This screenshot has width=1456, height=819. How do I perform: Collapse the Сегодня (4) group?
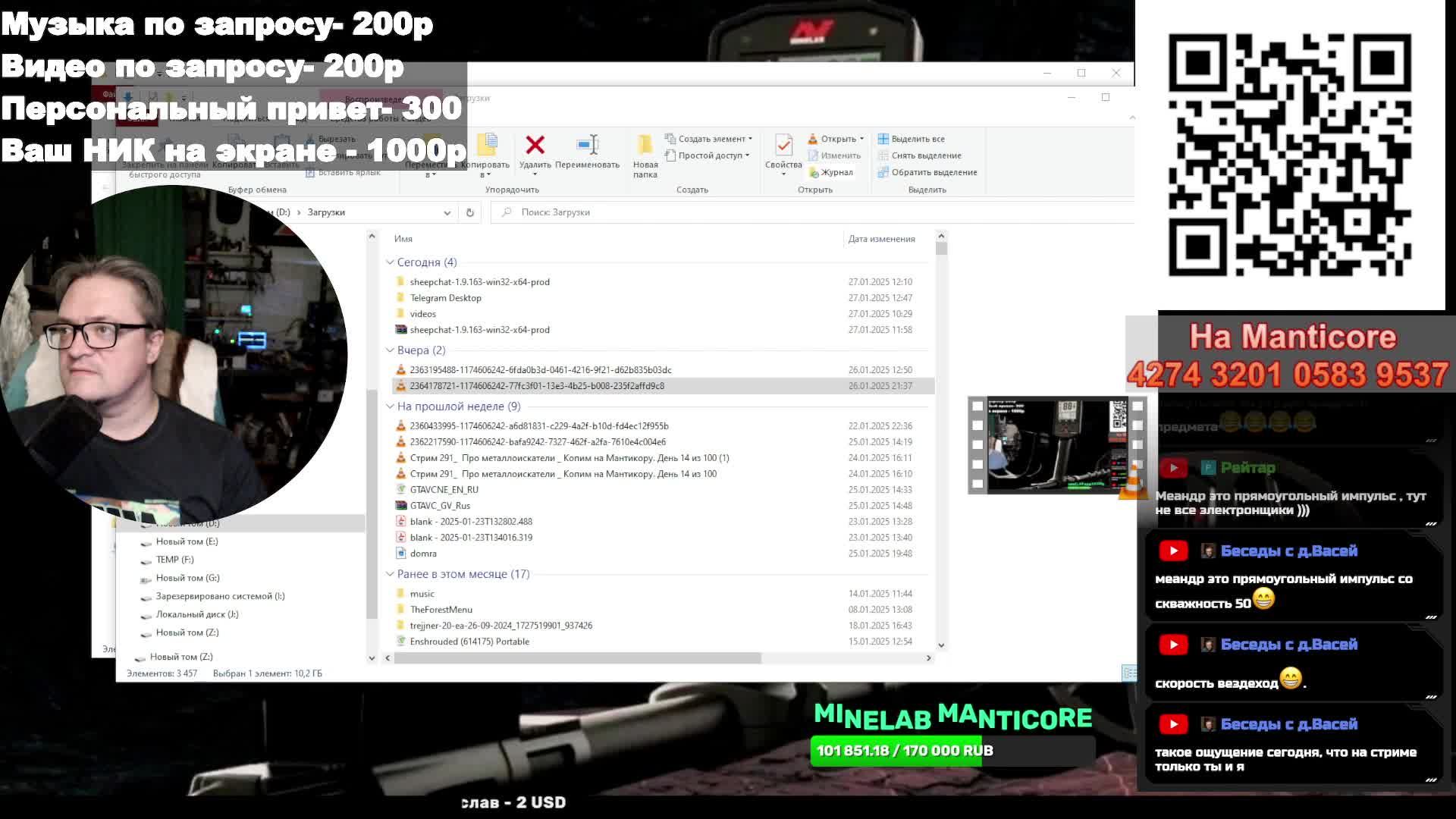(x=390, y=262)
